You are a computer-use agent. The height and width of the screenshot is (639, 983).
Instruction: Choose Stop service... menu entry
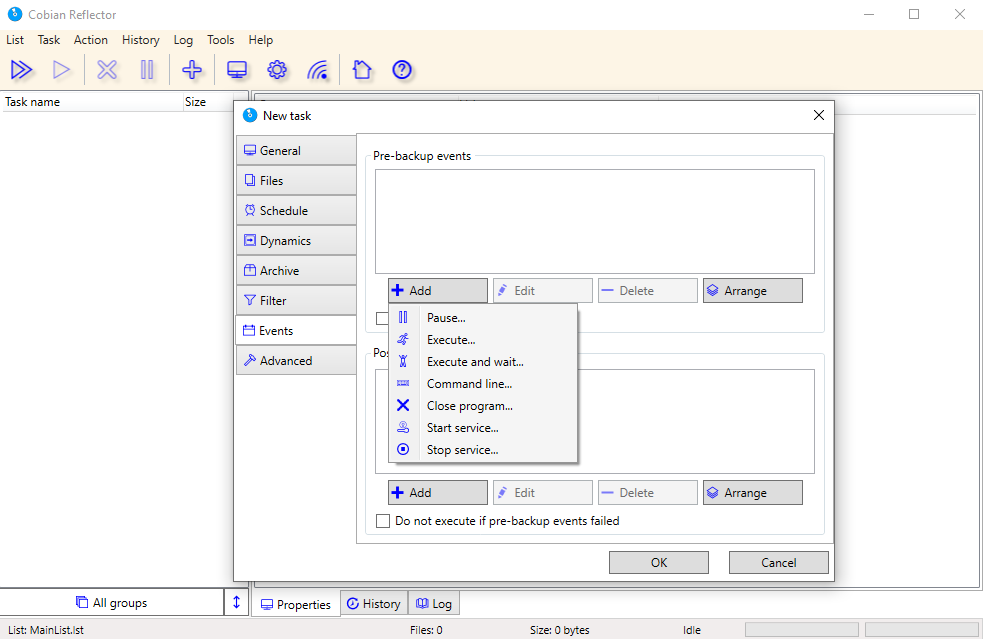tap(483, 450)
